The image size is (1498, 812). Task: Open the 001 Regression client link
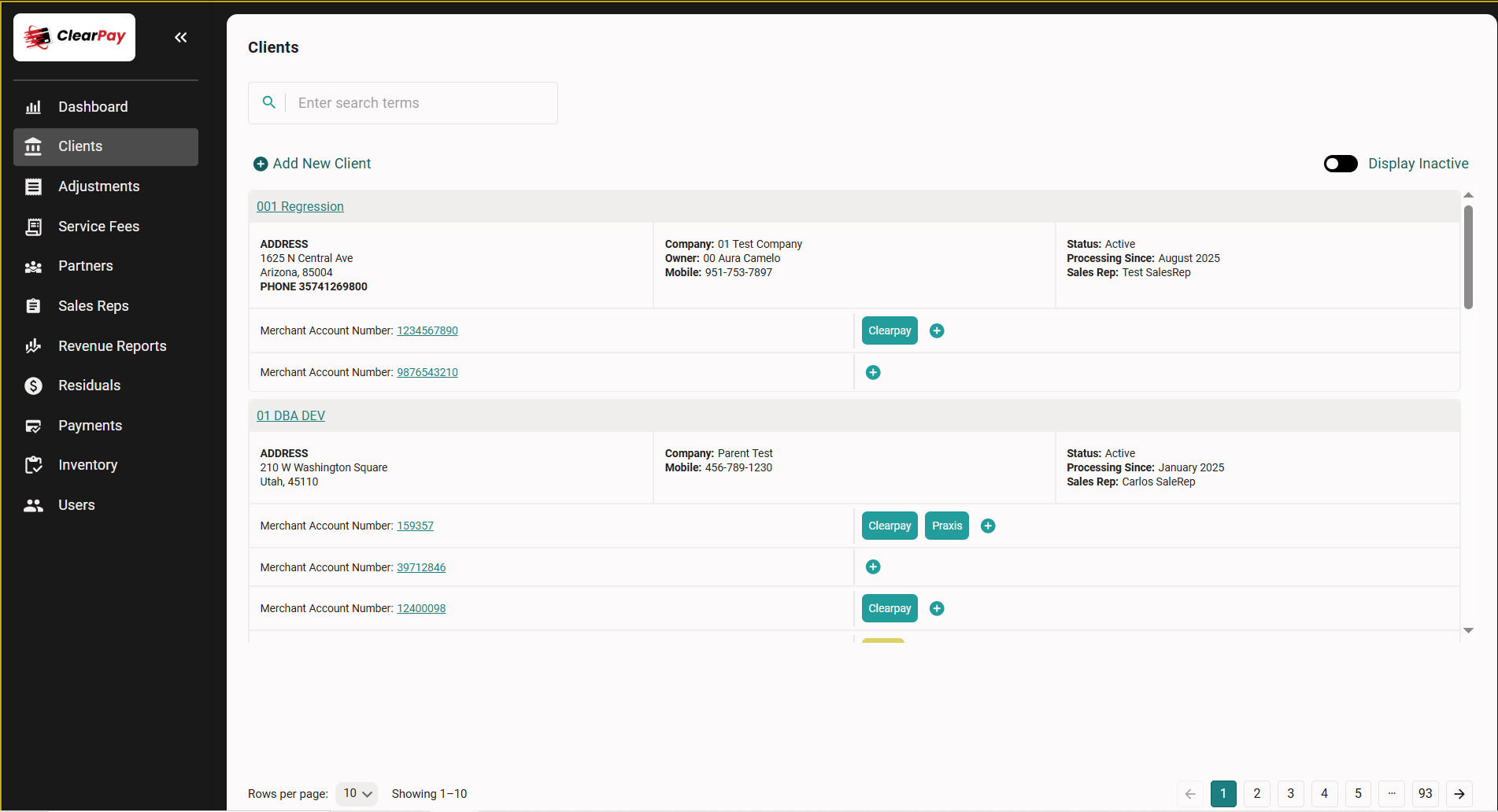[x=300, y=206]
